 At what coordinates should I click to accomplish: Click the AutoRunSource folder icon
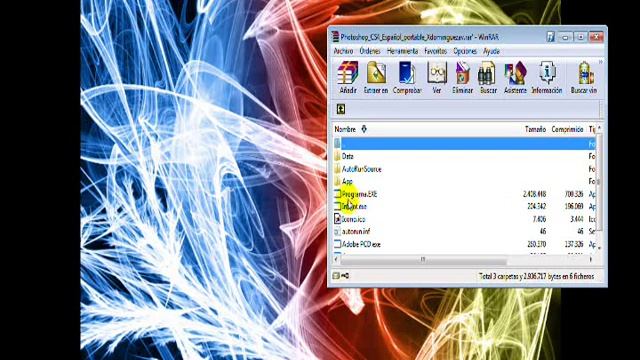(337, 169)
